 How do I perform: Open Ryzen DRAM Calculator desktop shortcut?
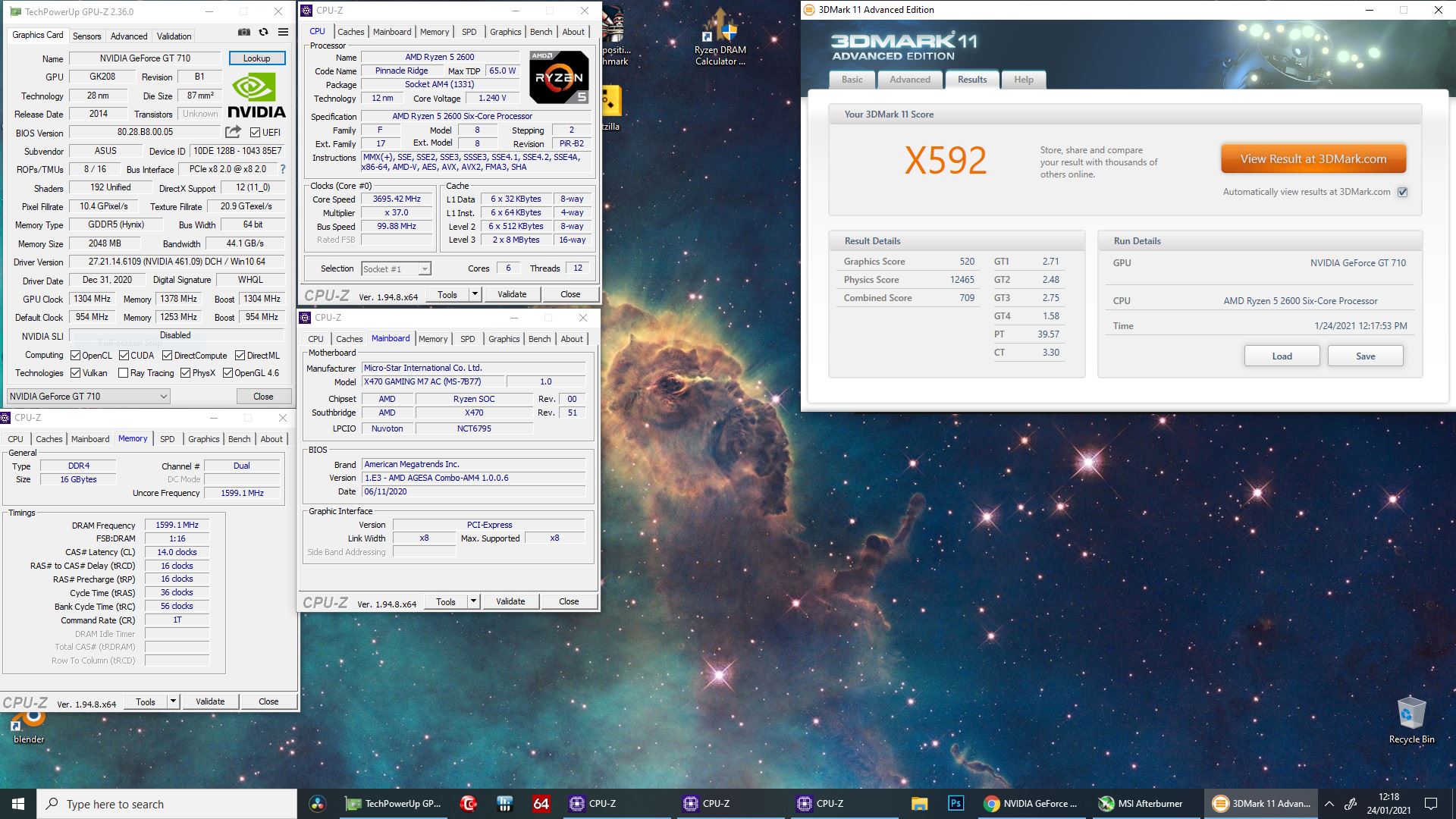coord(720,38)
